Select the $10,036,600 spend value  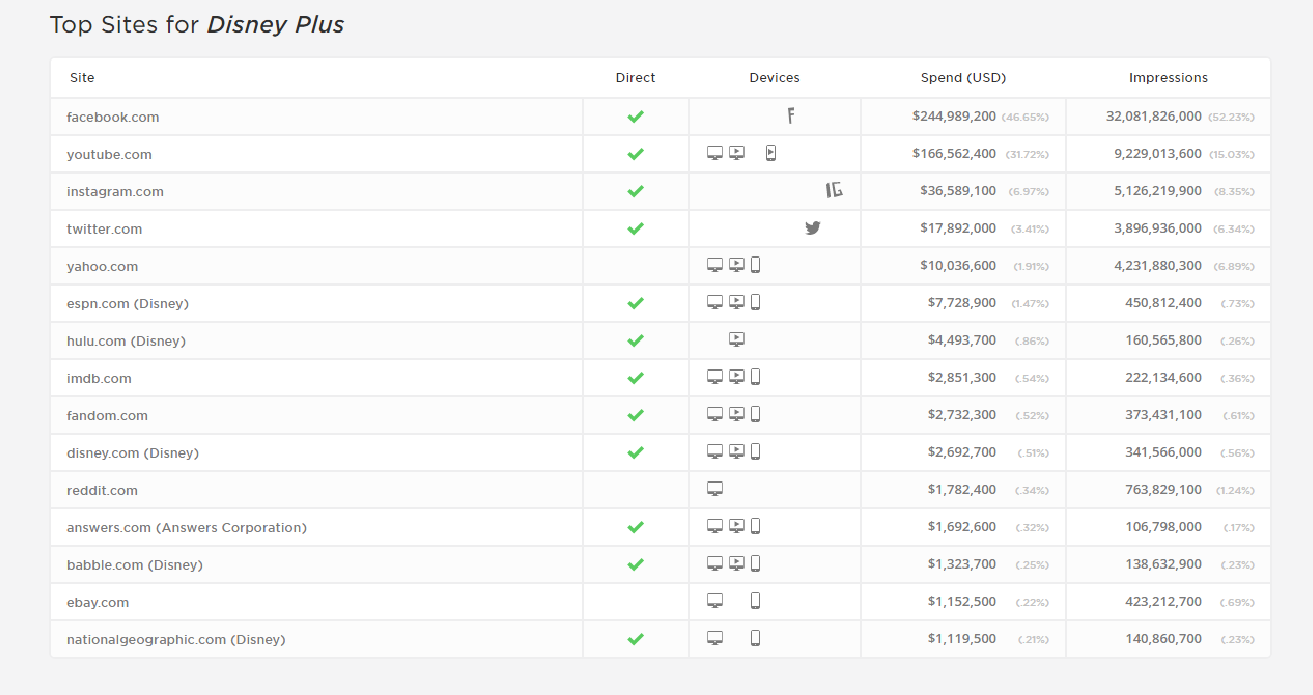pos(958,265)
